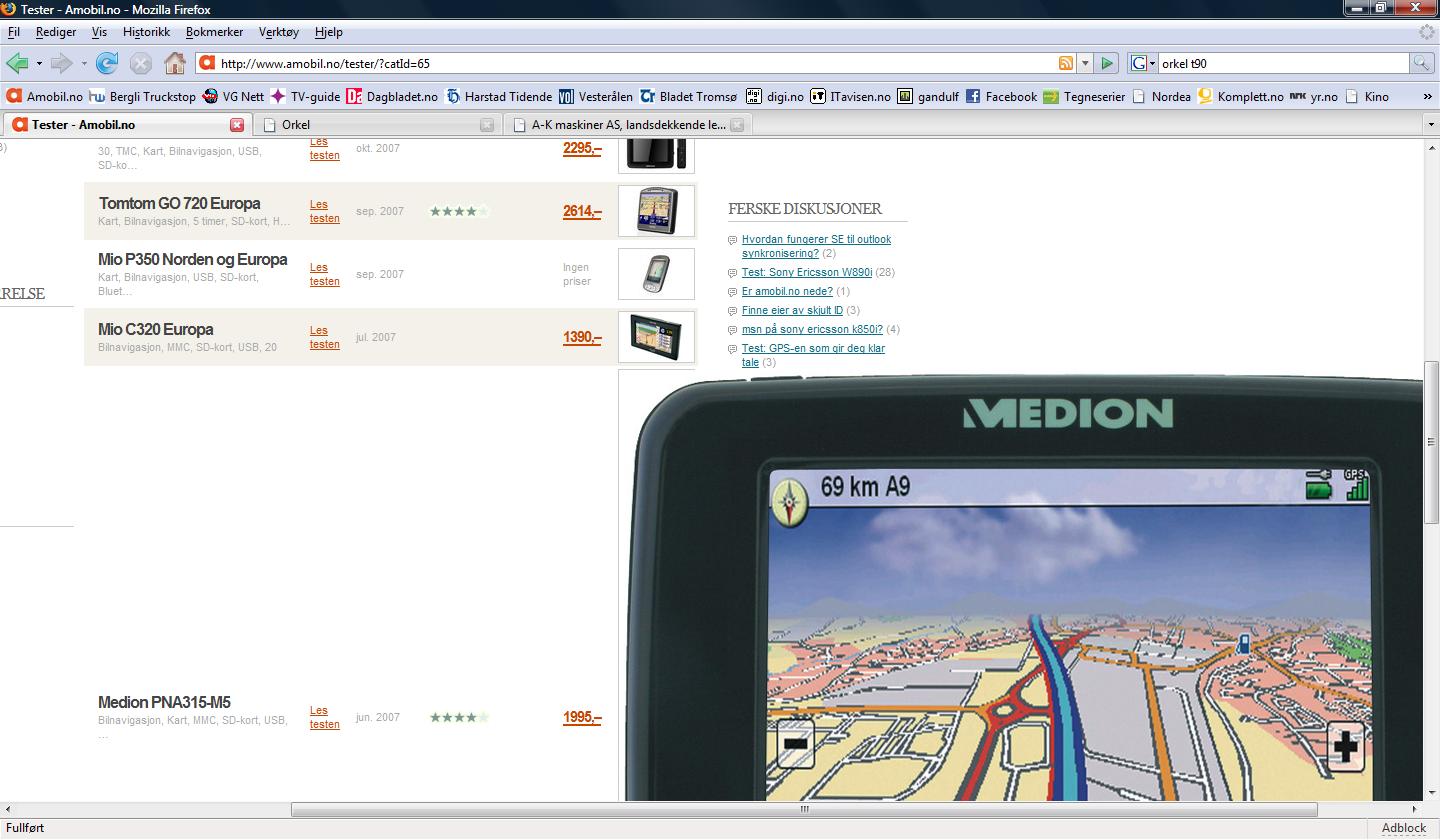This screenshot has width=1440, height=840.
Task: Open Er amobil.no nede? discussion
Action: [787, 291]
